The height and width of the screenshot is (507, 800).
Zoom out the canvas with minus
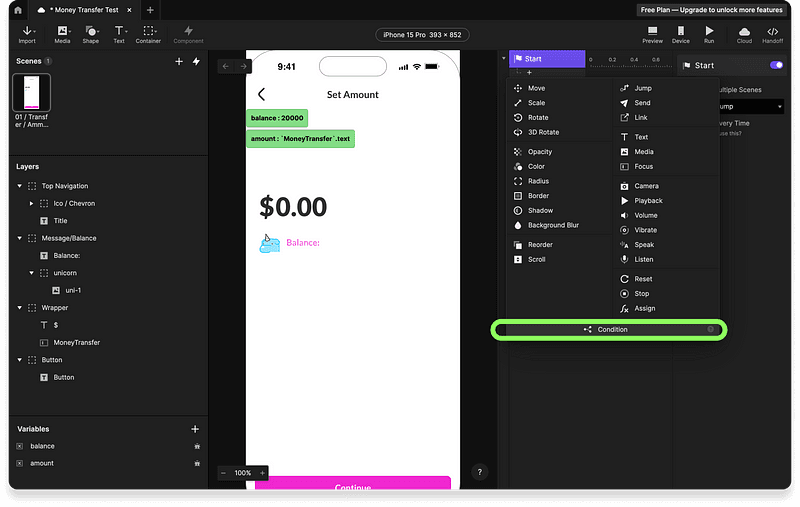click(223, 473)
